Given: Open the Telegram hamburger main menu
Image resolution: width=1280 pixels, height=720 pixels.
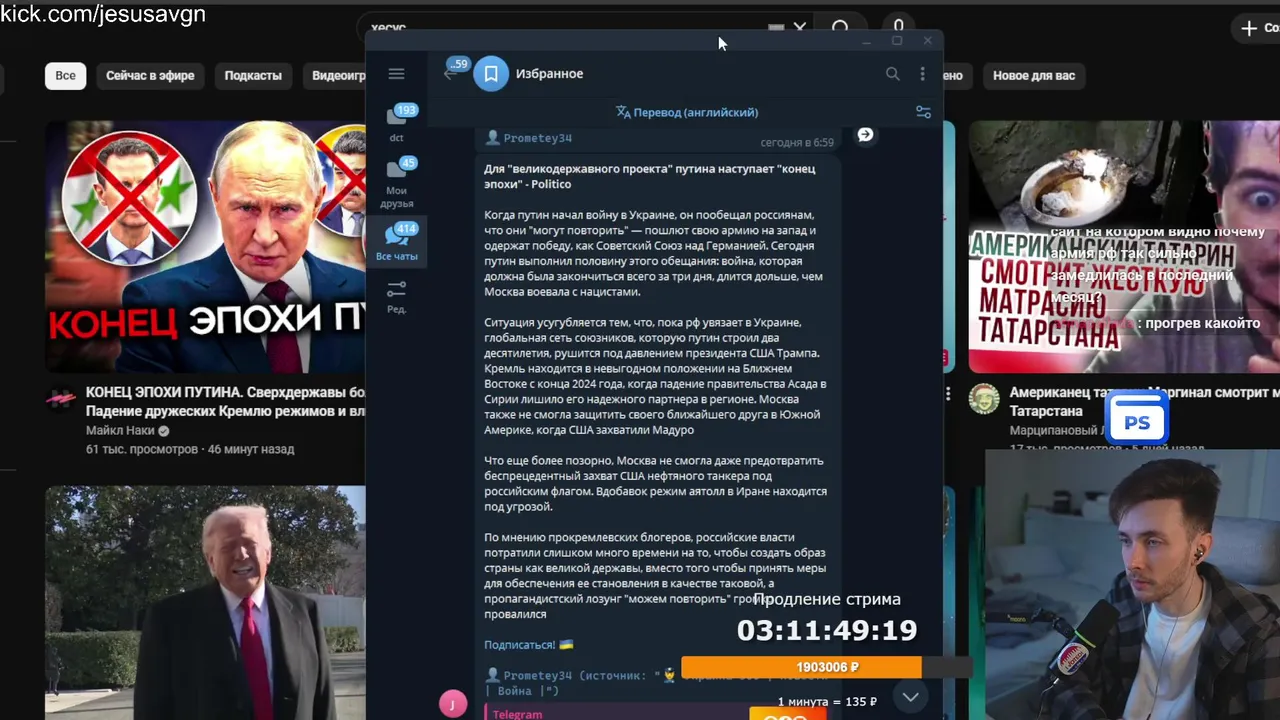Looking at the screenshot, I should tap(396, 73).
